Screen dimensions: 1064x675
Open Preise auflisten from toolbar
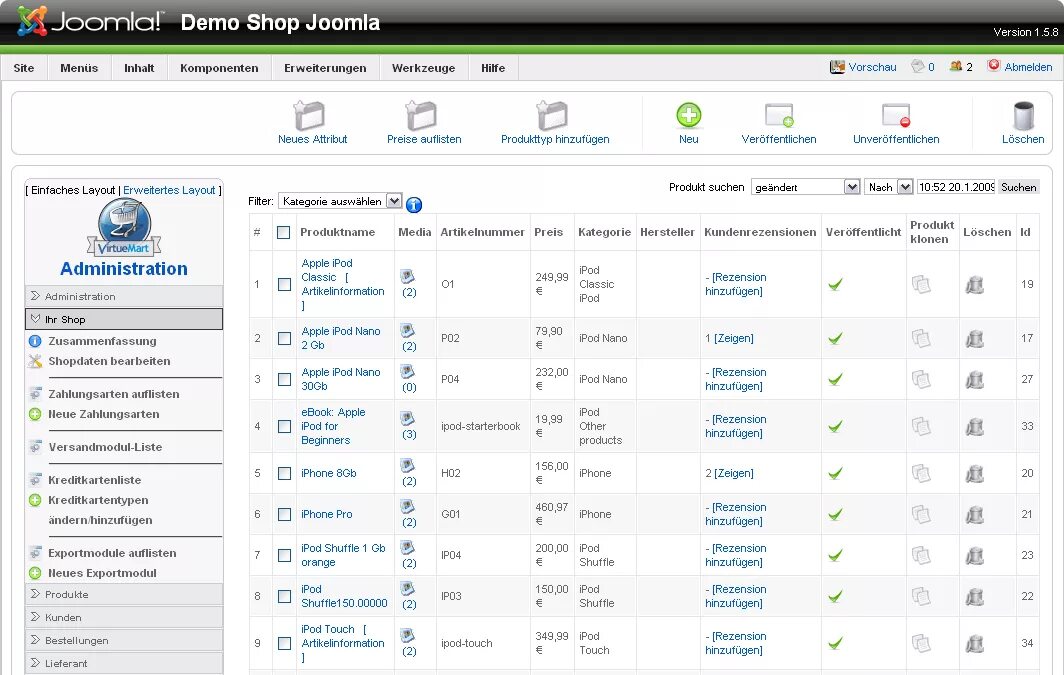[x=422, y=116]
